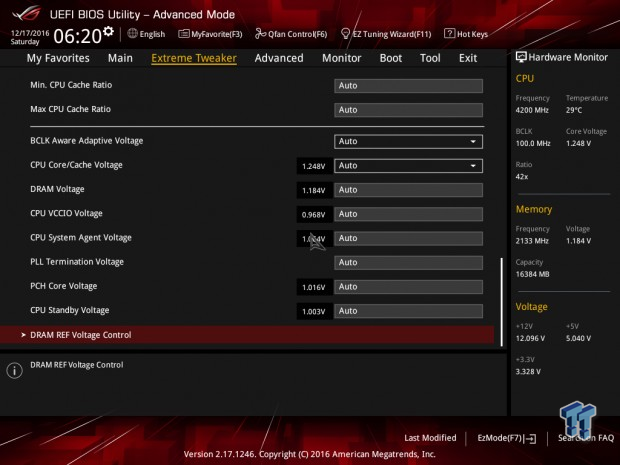The width and height of the screenshot is (620, 465).
Task: Click CPU Standby Voltage Auto field
Action: [x=408, y=311]
